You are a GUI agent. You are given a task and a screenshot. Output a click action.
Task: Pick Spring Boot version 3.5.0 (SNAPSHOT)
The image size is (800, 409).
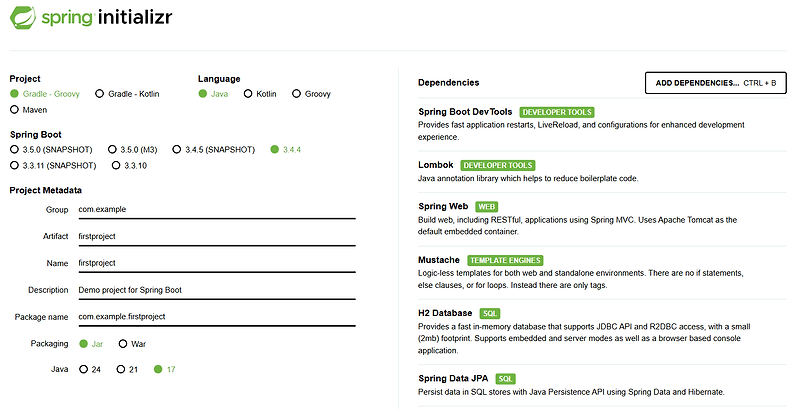15,150
